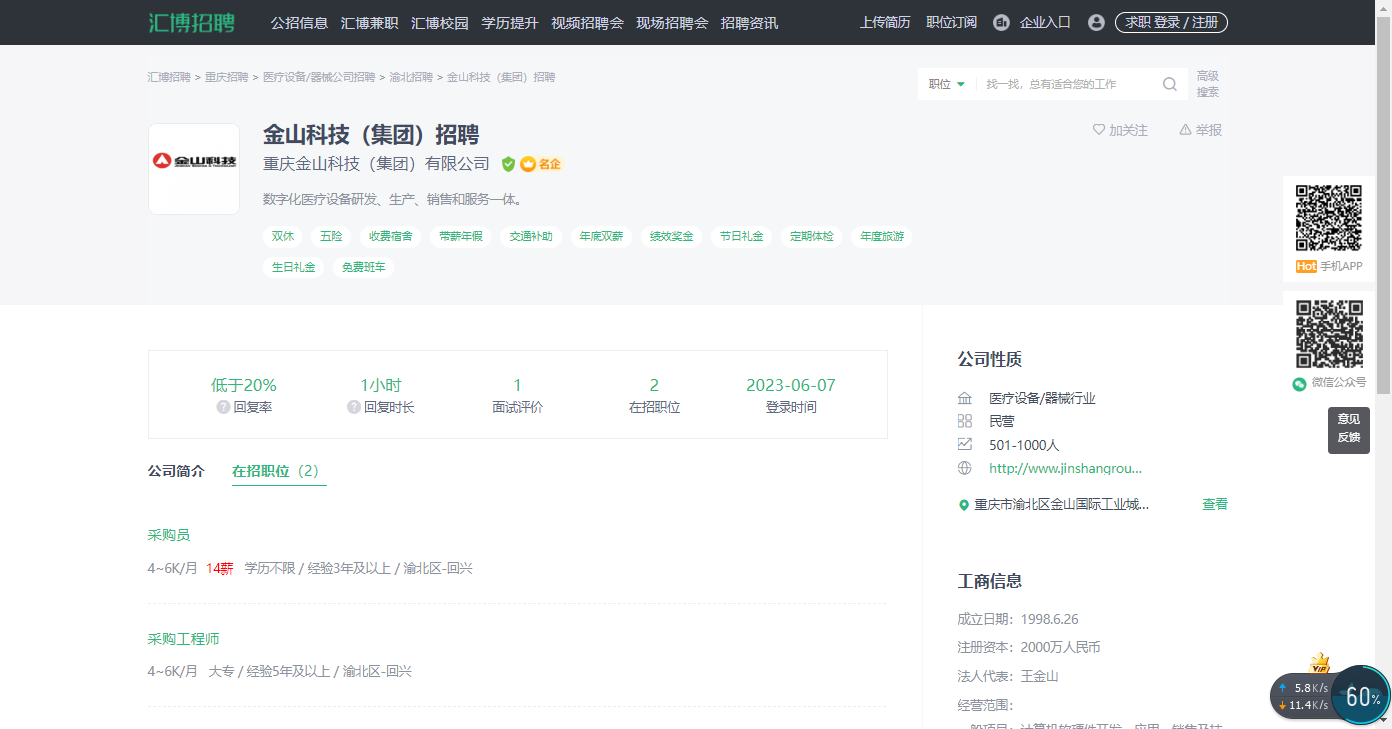The image size is (1392, 729).
Task: Open the 采购员 job listing
Action: 169,535
